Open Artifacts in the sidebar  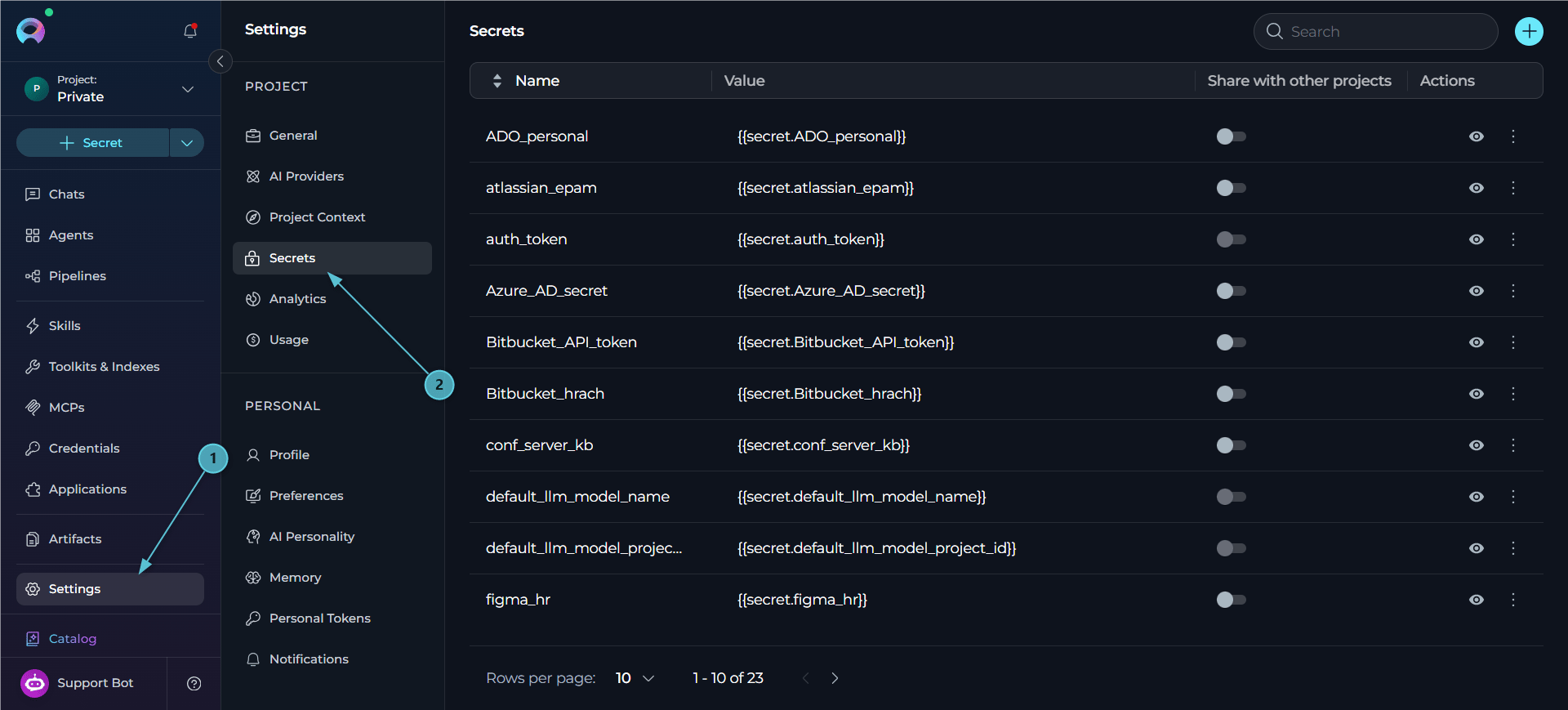click(110, 539)
